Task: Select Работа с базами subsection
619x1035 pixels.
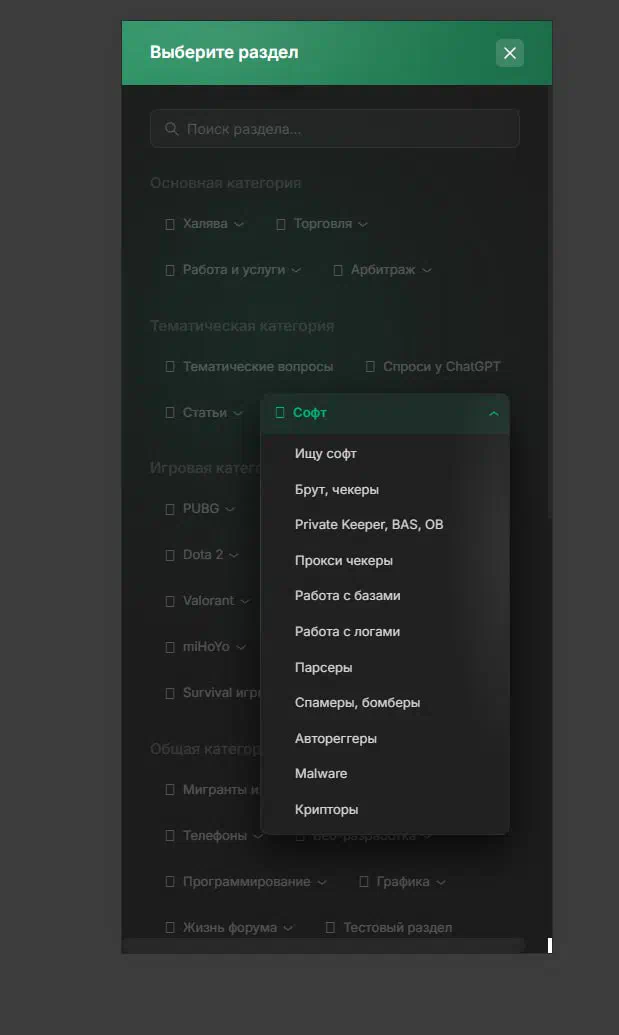Action: pos(347,596)
